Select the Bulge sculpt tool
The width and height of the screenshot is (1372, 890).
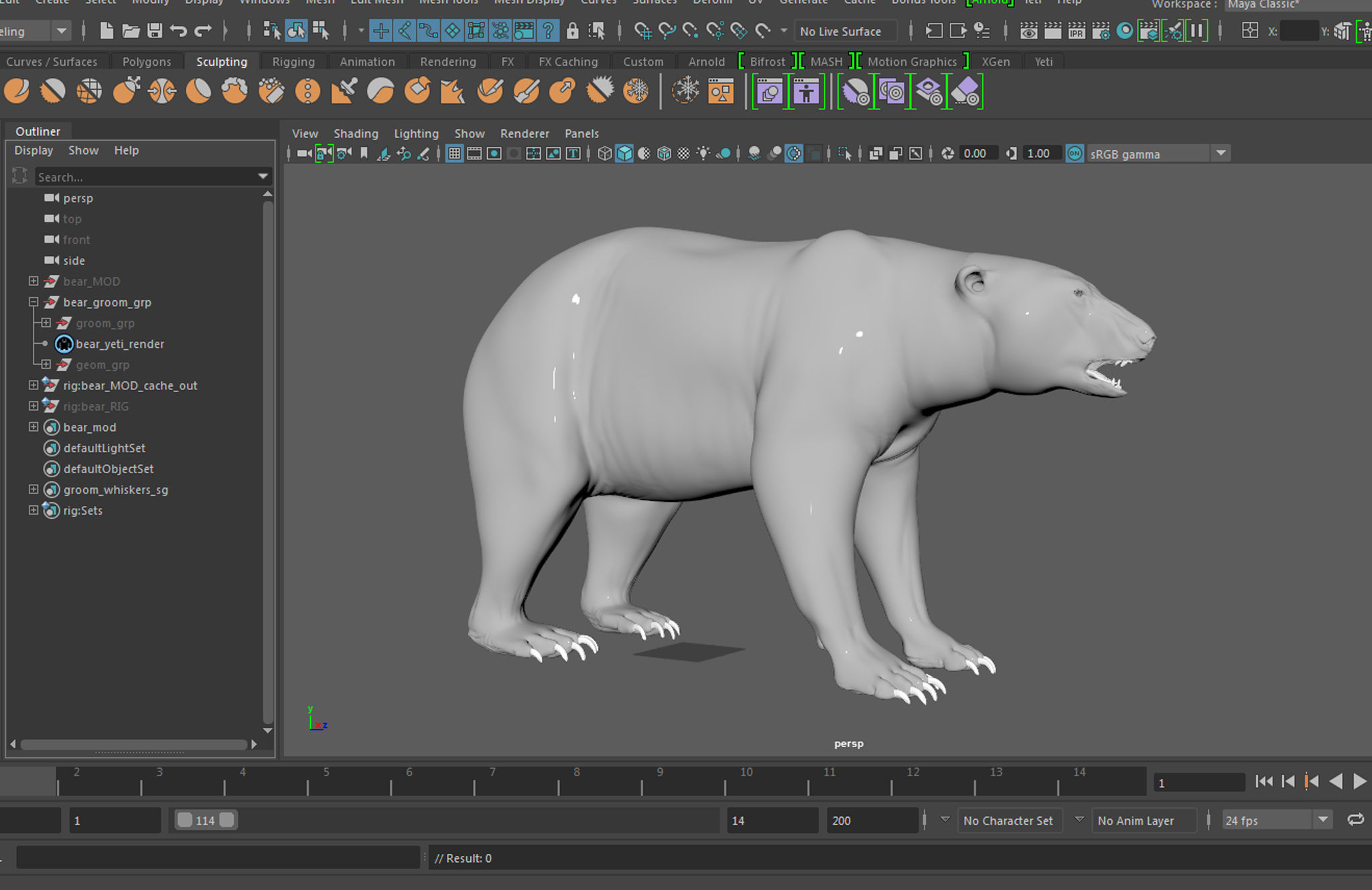[562, 91]
